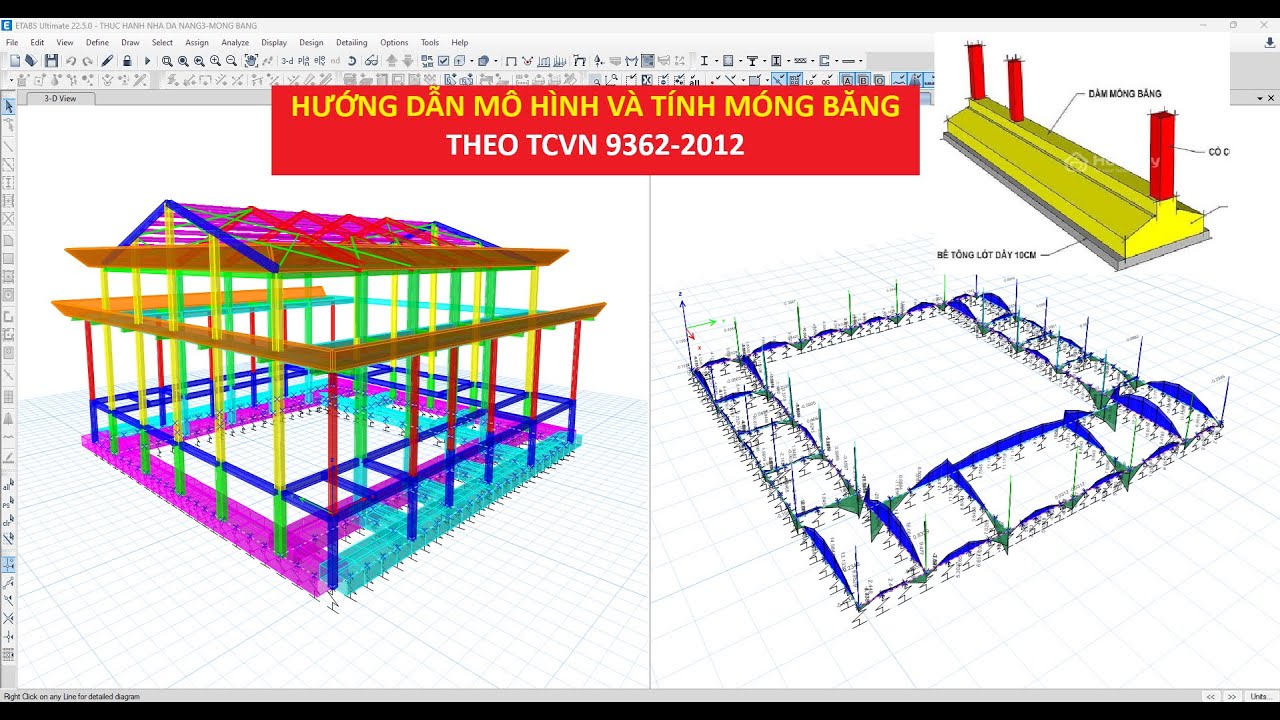Switch to the 3-D View tab

pos(60,99)
